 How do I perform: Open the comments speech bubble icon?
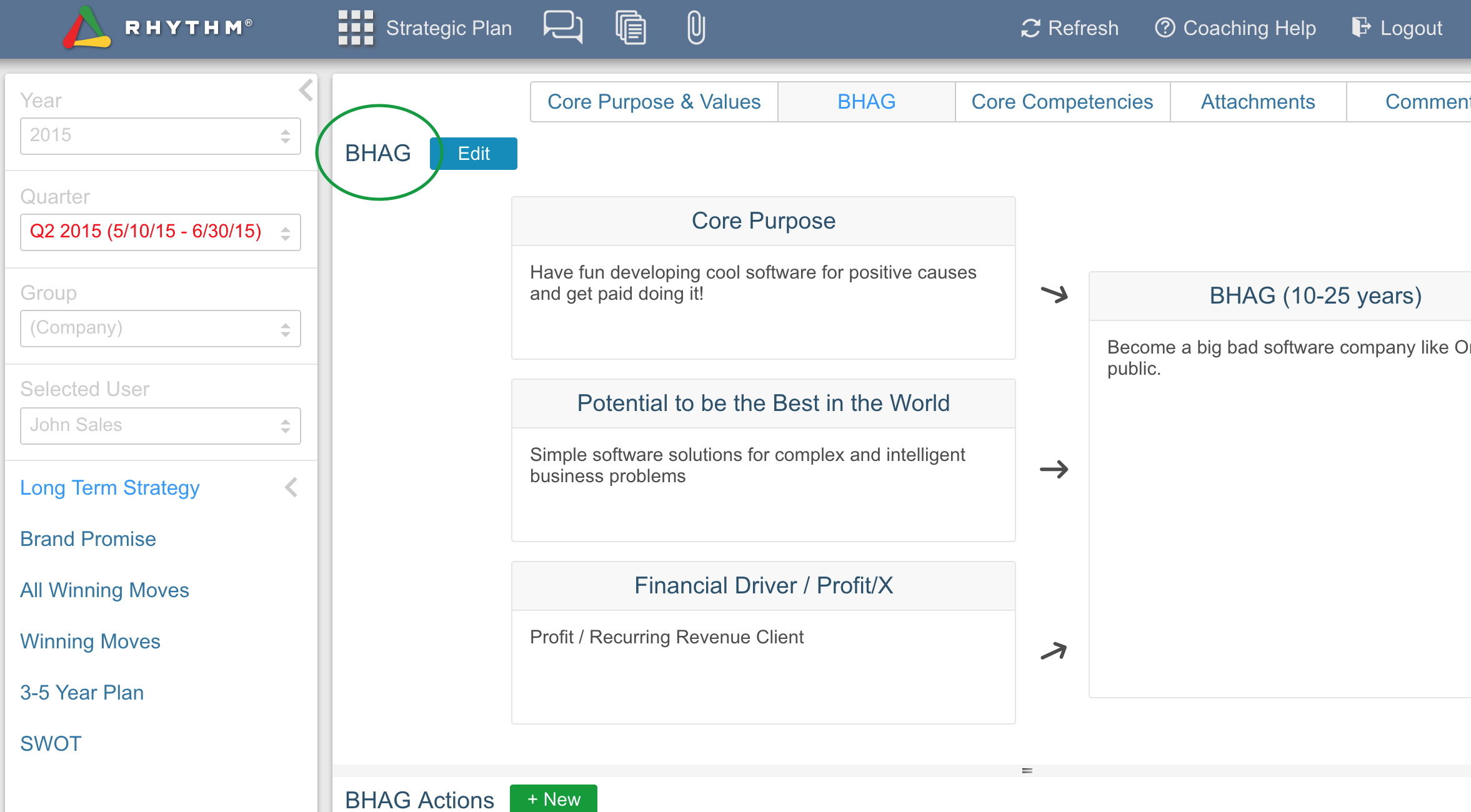click(x=562, y=27)
